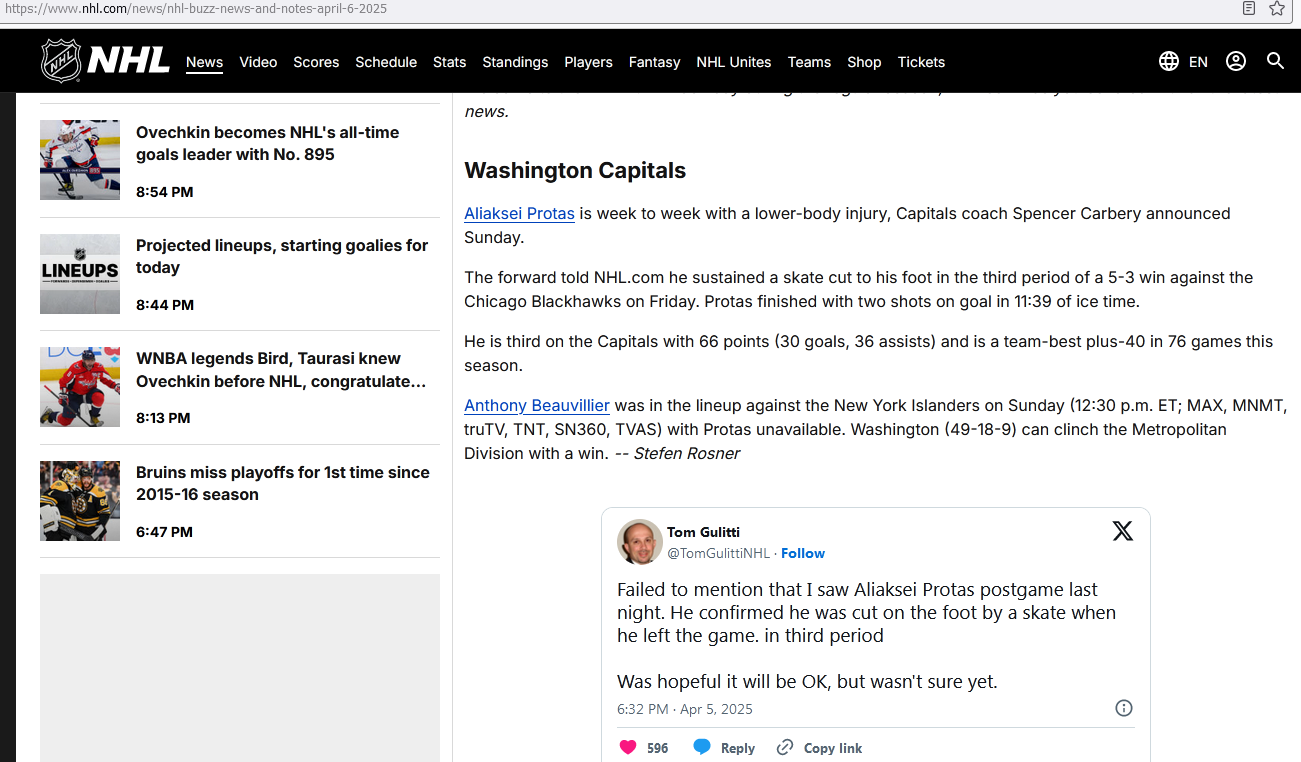Click the 8:54 PM story timestamp
This screenshot has width=1301, height=762.
click(165, 192)
